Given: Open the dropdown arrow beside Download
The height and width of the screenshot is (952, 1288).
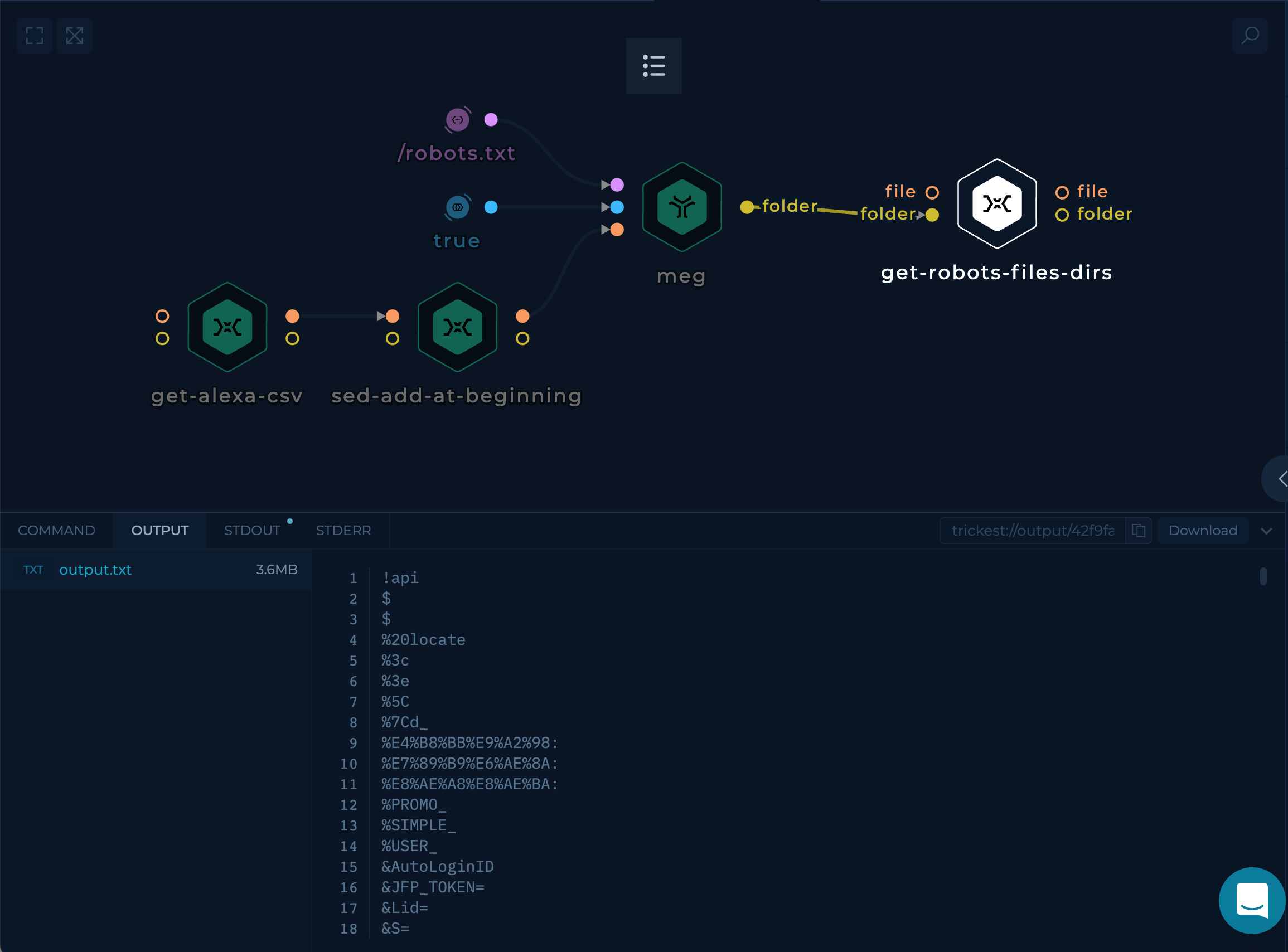Looking at the screenshot, I should click(1266, 531).
